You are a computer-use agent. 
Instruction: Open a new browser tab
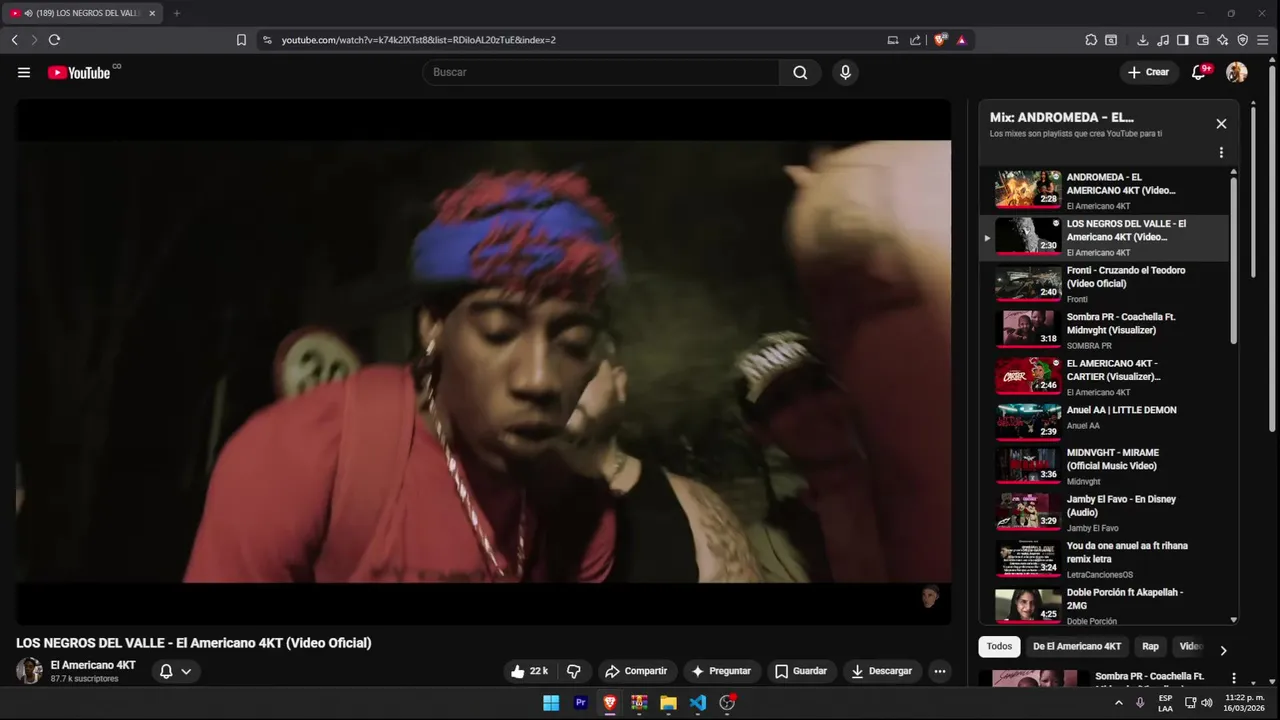point(177,13)
